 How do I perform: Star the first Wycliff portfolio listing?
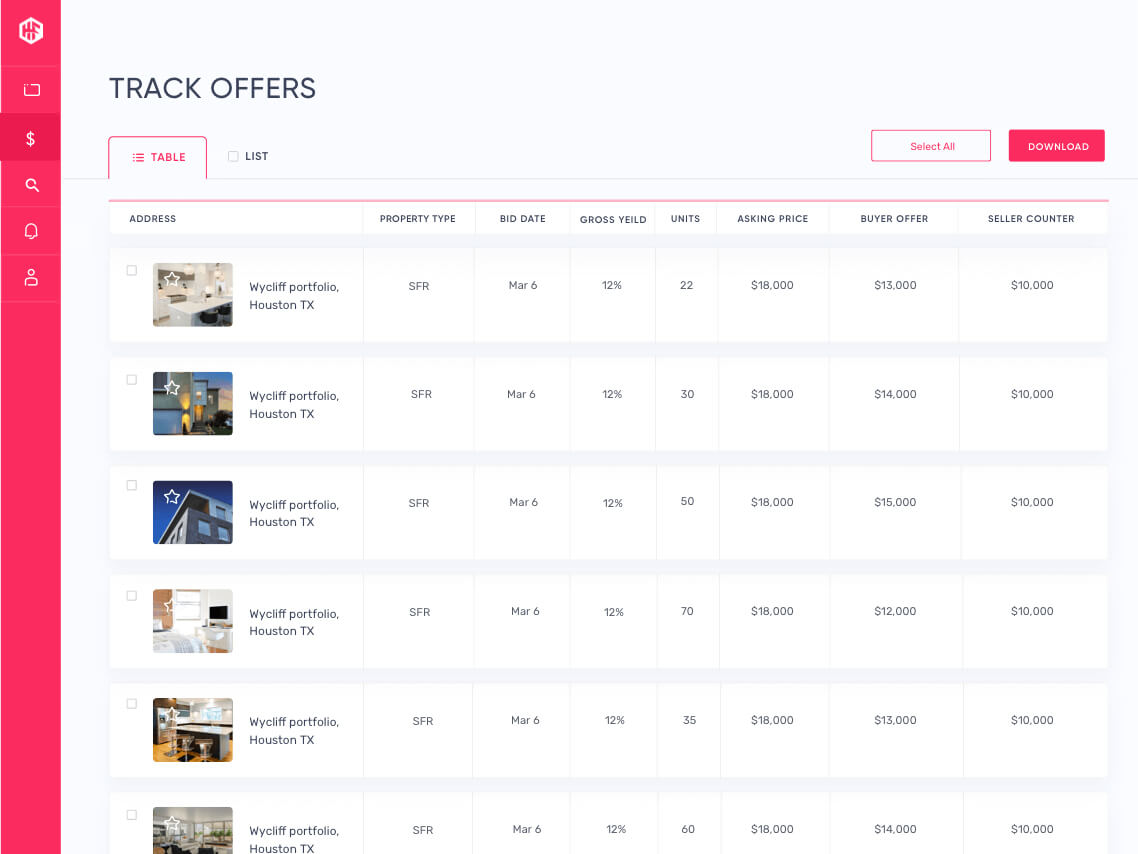tap(172, 279)
